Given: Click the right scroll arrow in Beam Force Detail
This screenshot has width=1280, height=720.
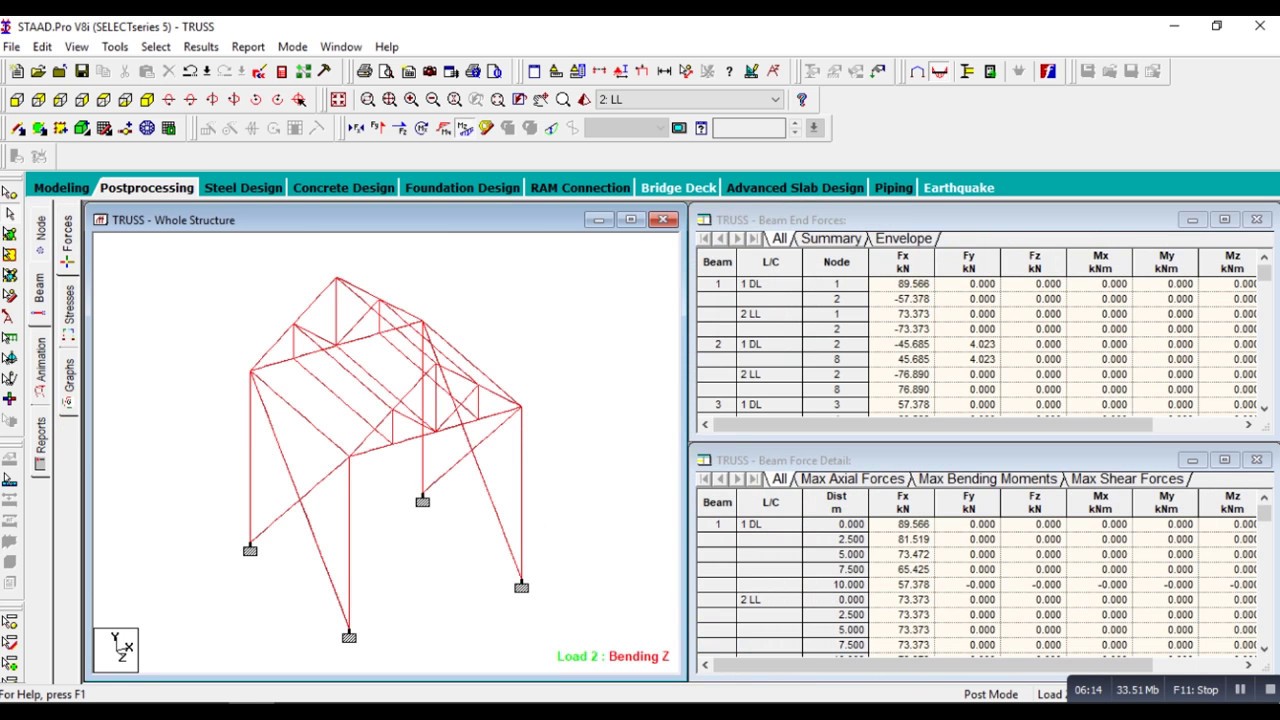Looking at the screenshot, I should coord(1248,665).
